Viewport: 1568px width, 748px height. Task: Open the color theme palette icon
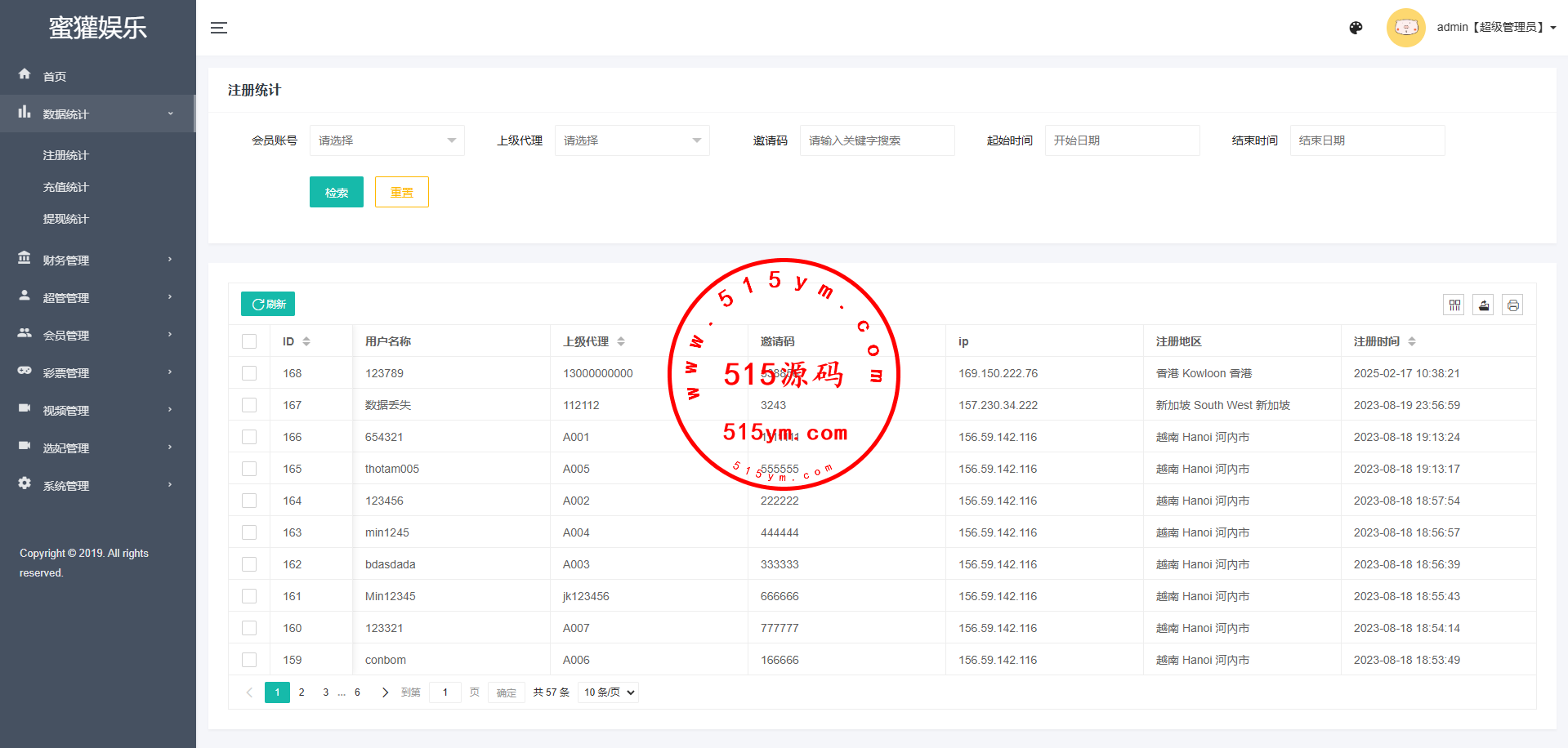[1356, 28]
